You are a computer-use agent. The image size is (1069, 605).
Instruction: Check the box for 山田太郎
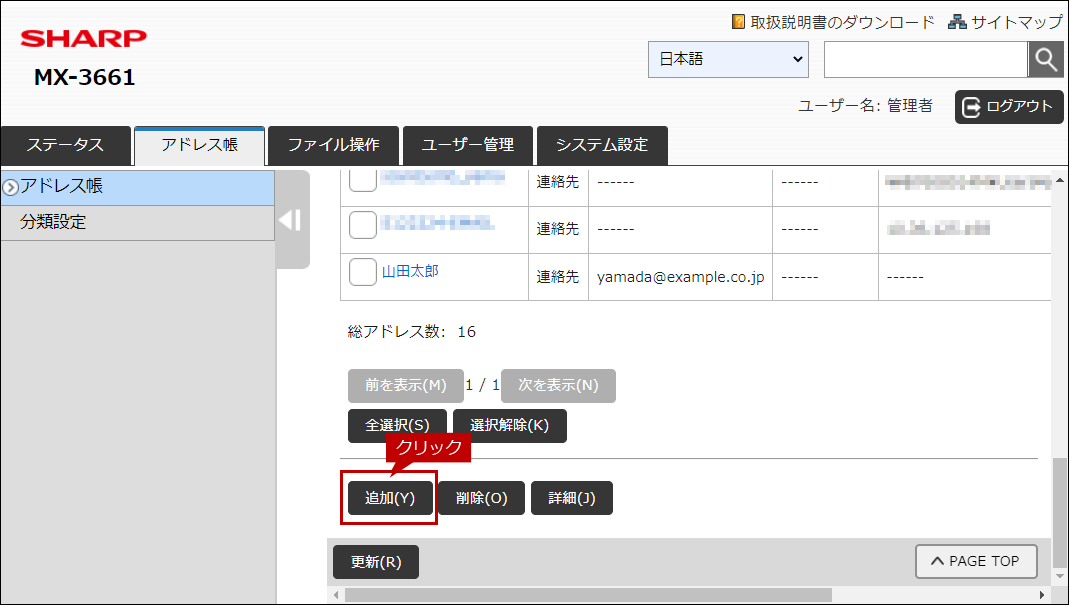pos(363,271)
